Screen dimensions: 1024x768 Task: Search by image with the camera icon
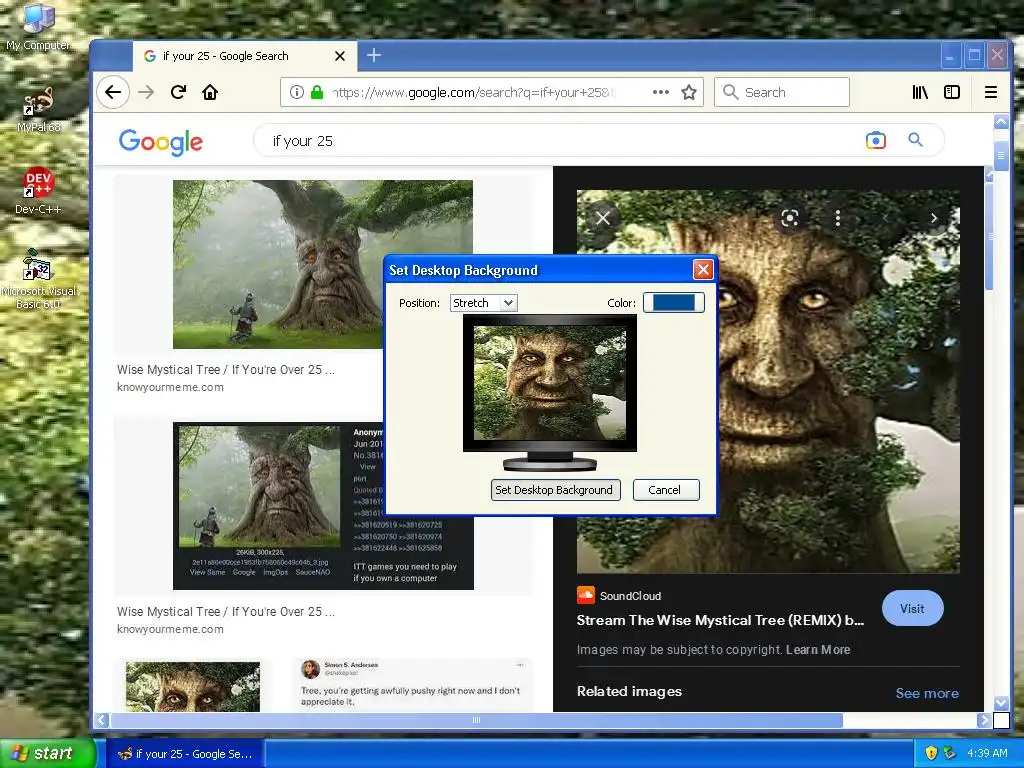coord(876,140)
